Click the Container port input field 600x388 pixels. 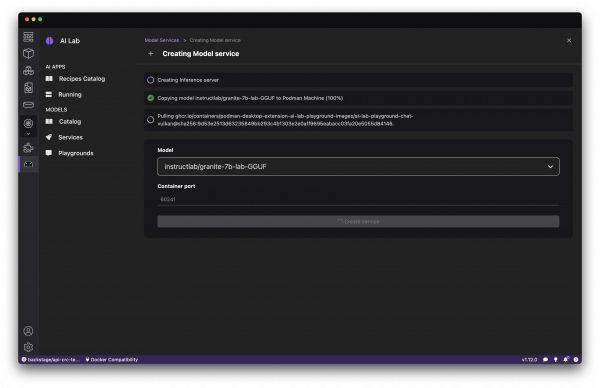[358, 199]
